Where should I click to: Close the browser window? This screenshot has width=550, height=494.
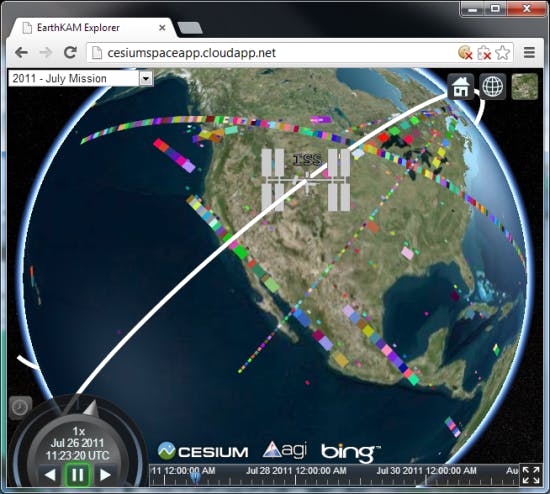[526, 9]
